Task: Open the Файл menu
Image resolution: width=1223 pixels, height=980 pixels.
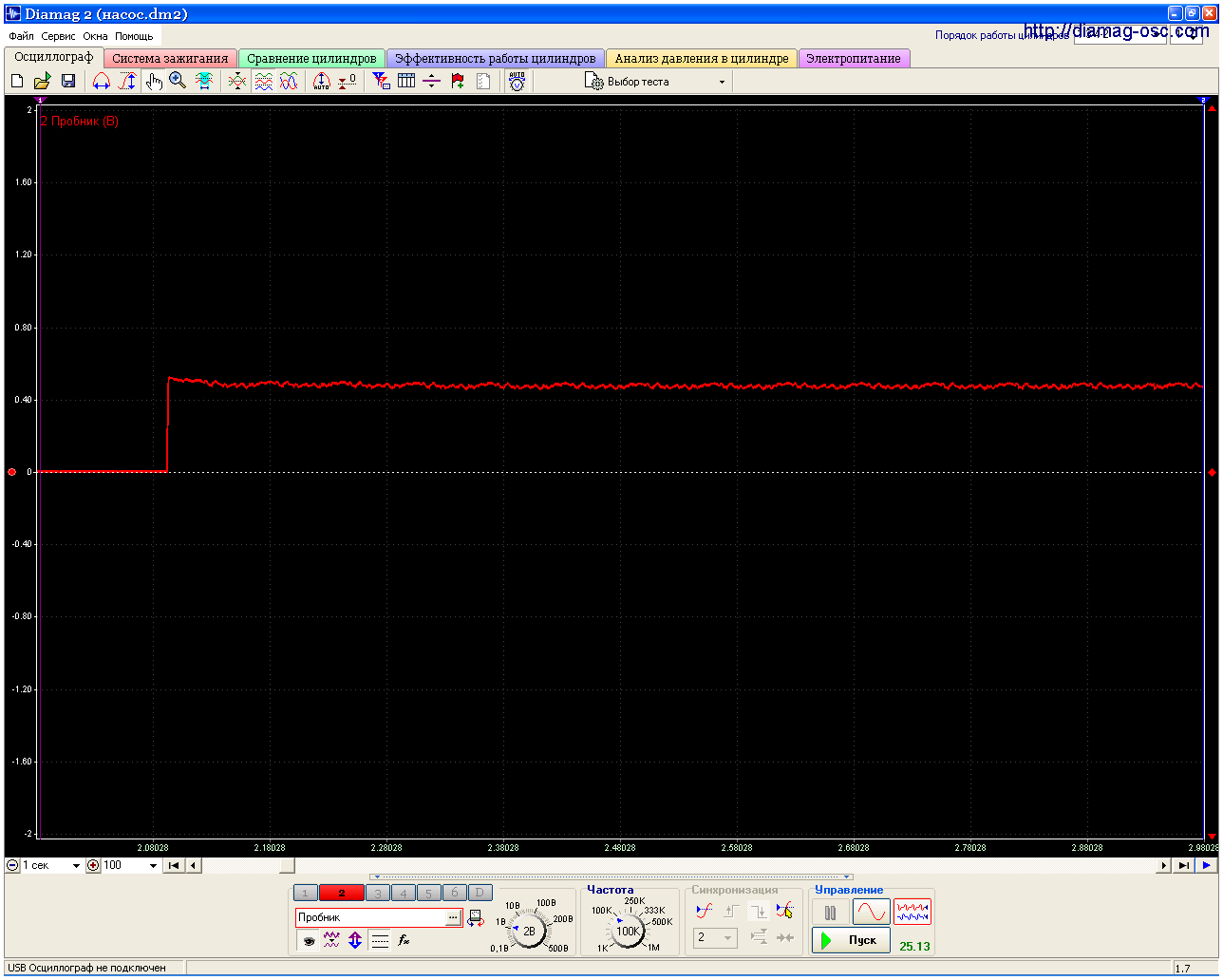Action: [x=21, y=36]
